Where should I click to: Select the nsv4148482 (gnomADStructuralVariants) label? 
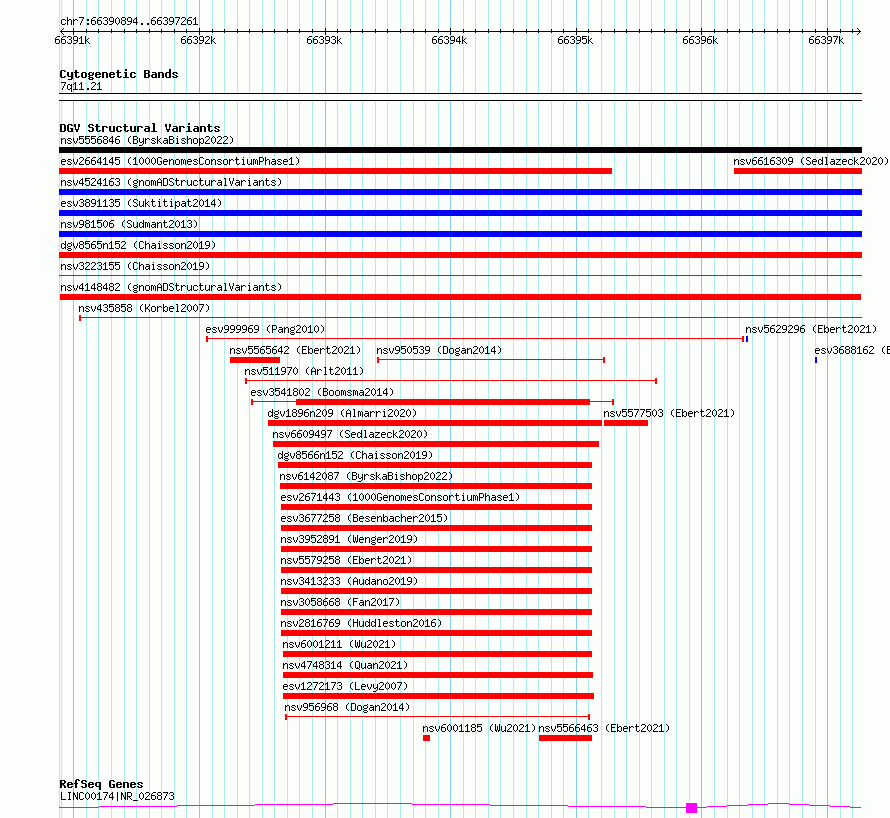[x=171, y=287]
